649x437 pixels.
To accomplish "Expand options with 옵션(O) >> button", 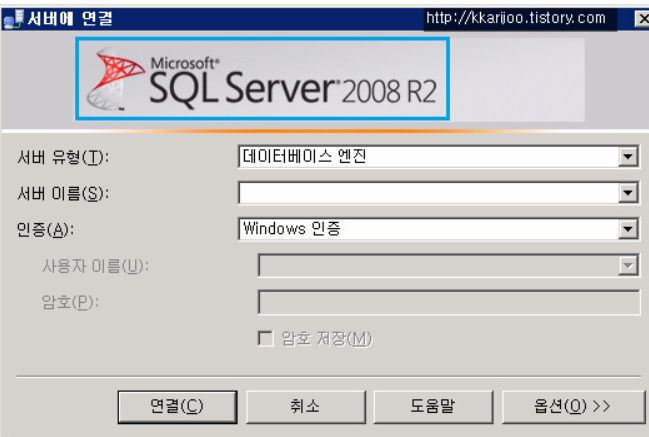I will pos(573,407).
